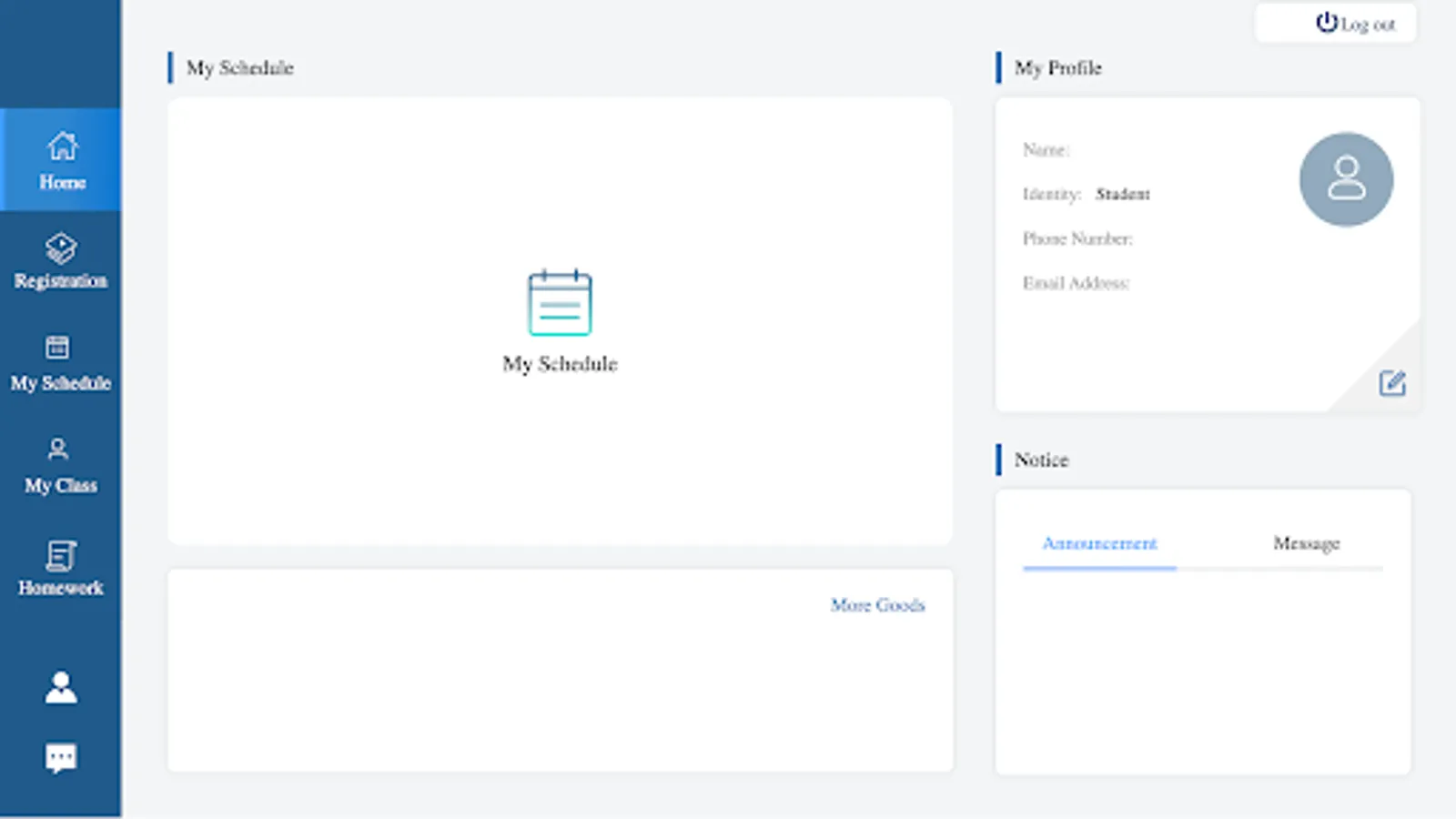The width and height of the screenshot is (1456, 819).
Task: Click the calendar icon in schedule panel
Action: click(x=560, y=303)
